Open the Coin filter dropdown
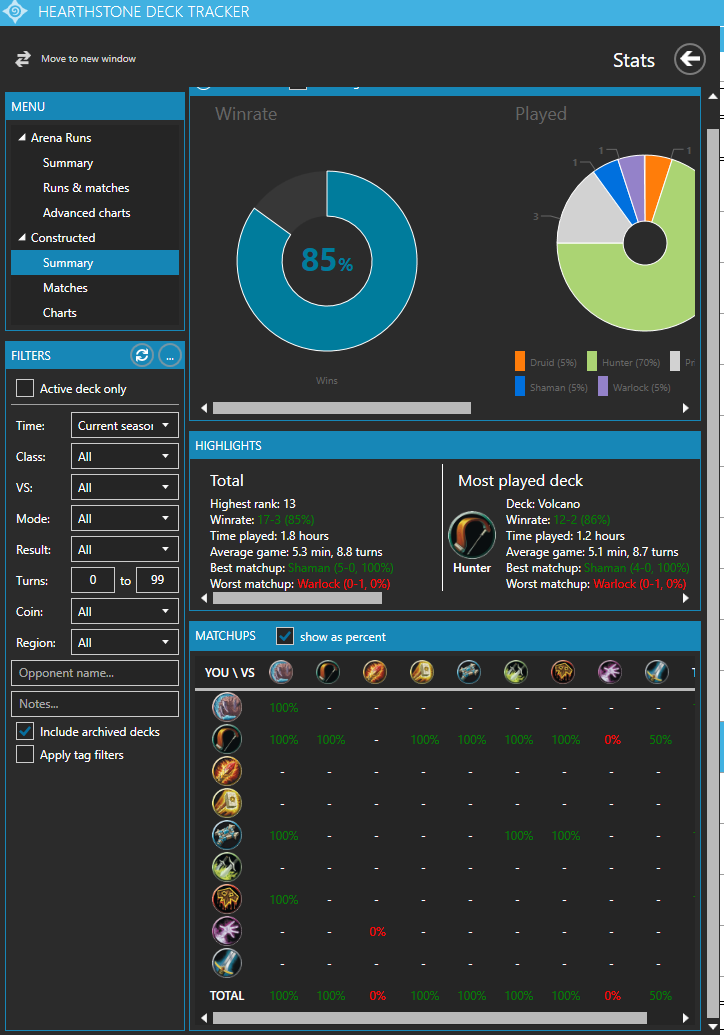Image resolution: width=724 pixels, height=1035 pixels. click(125, 611)
